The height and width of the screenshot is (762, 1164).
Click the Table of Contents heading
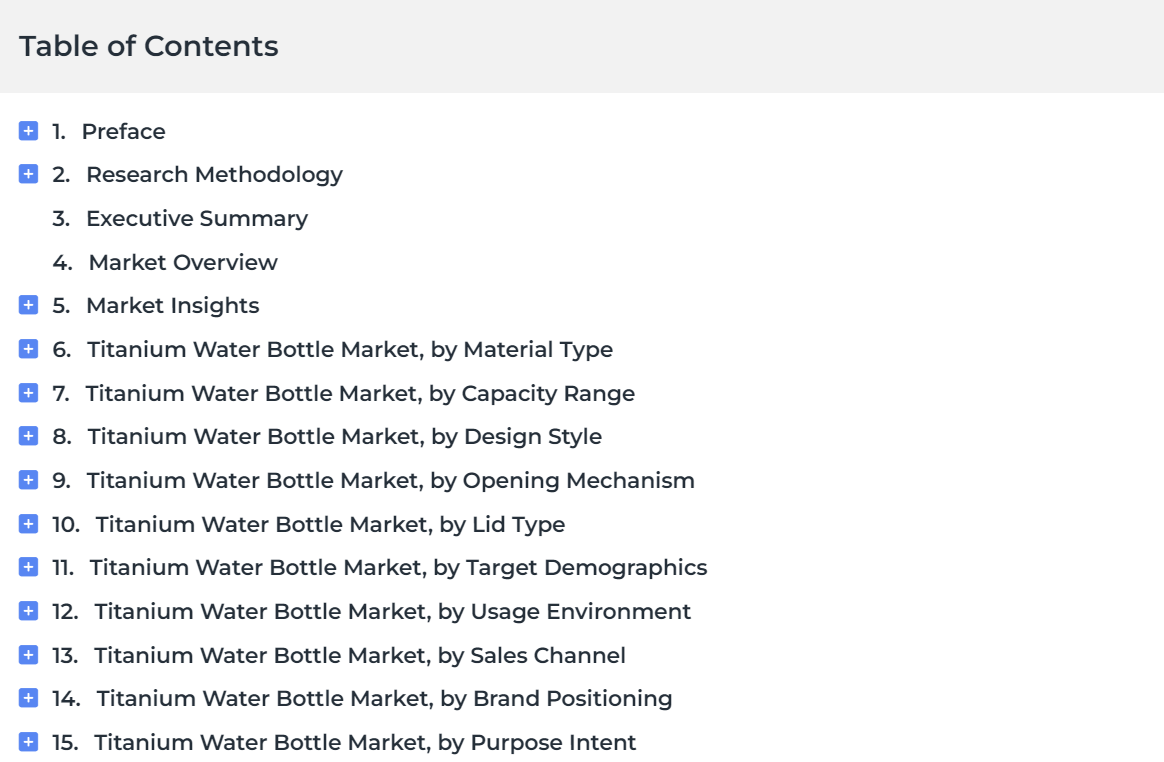148,46
